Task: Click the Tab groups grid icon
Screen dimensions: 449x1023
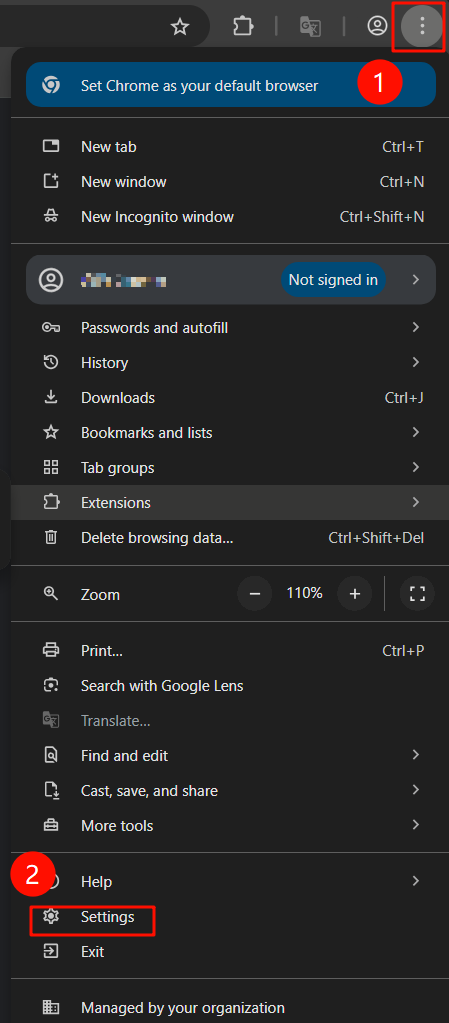Action: pyautogui.click(x=51, y=467)
